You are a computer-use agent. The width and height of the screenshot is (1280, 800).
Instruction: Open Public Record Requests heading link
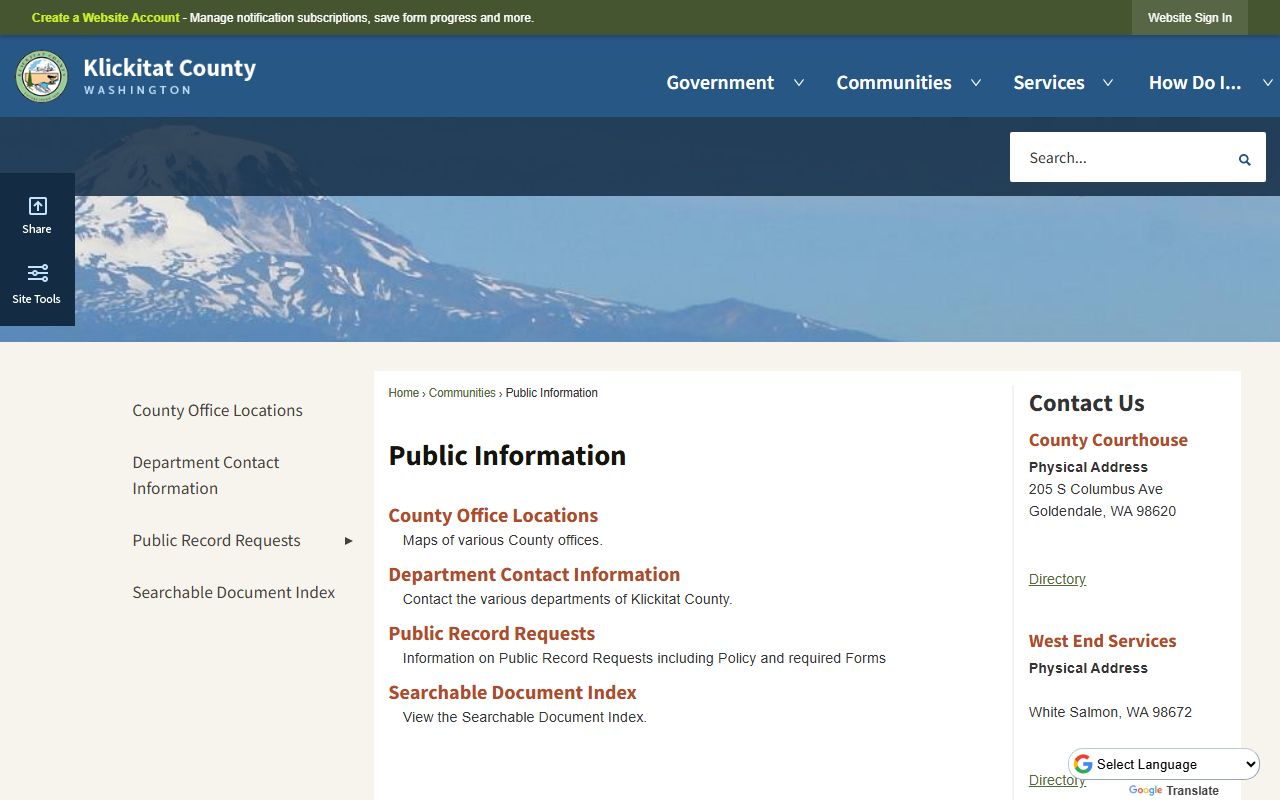492,633
